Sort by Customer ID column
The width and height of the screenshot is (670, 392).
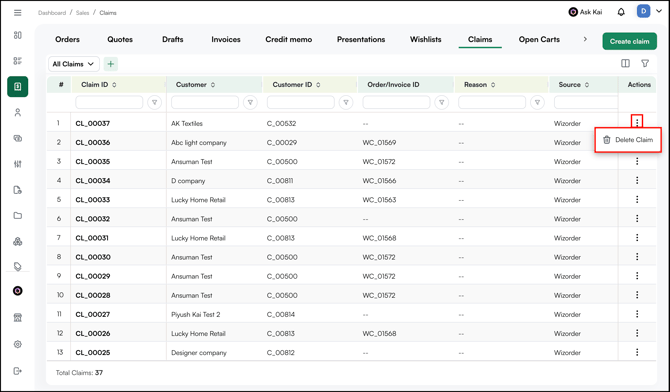pos(318,85)
